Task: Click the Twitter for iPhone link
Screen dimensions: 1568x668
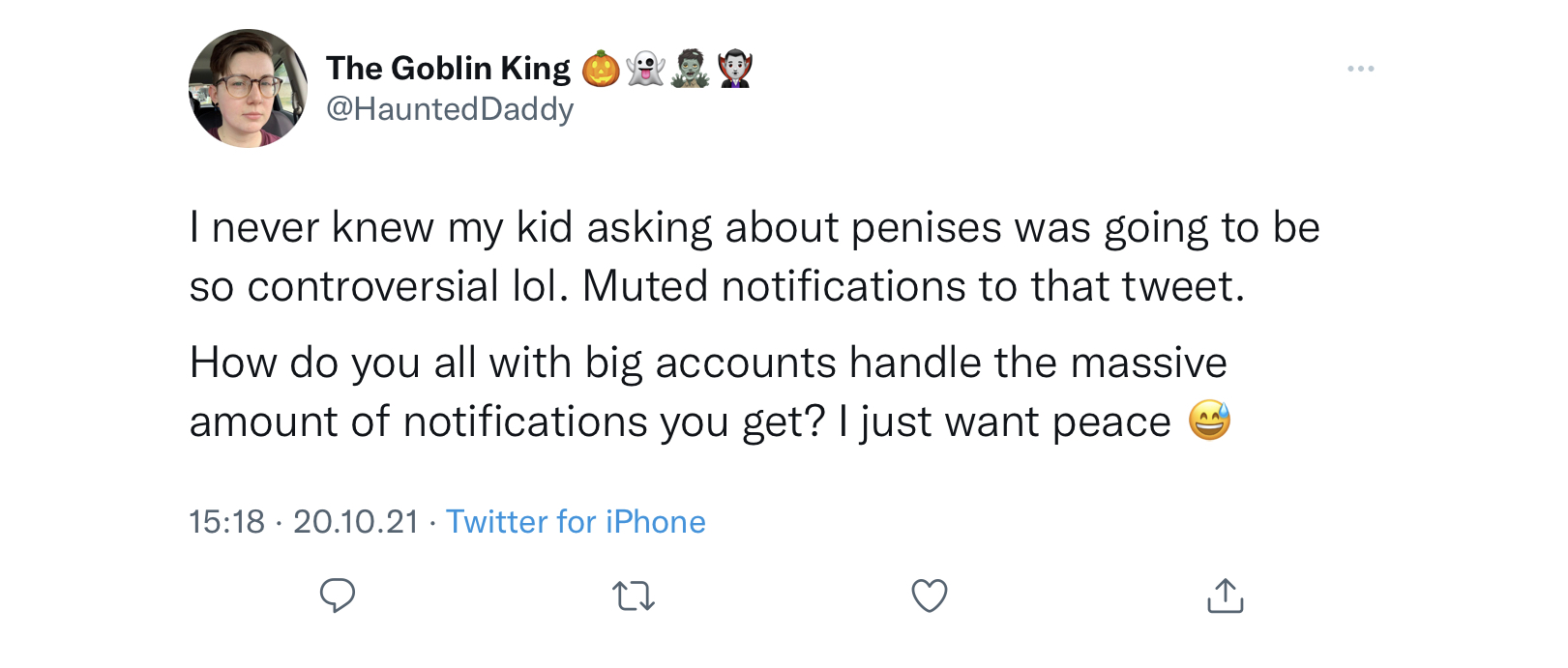Action: coord(576,522)
